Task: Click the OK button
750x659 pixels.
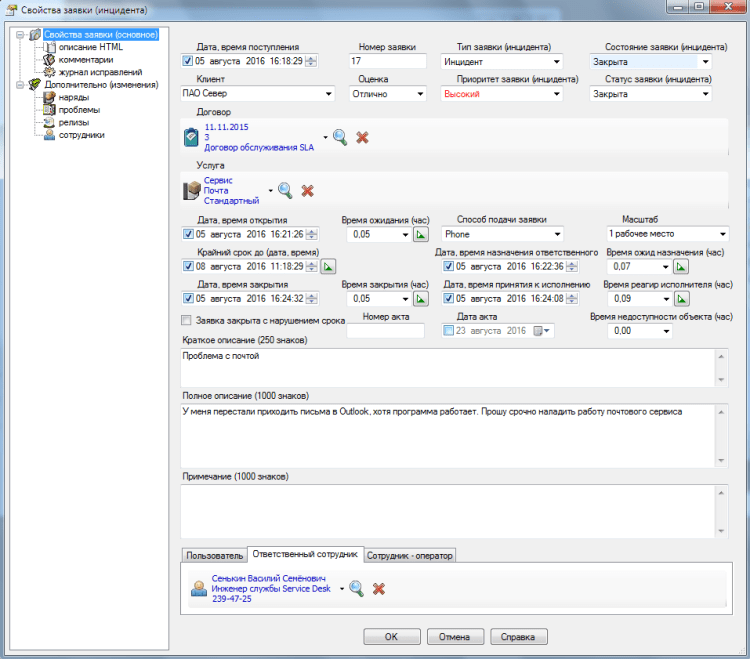Action: click(392, 637)
